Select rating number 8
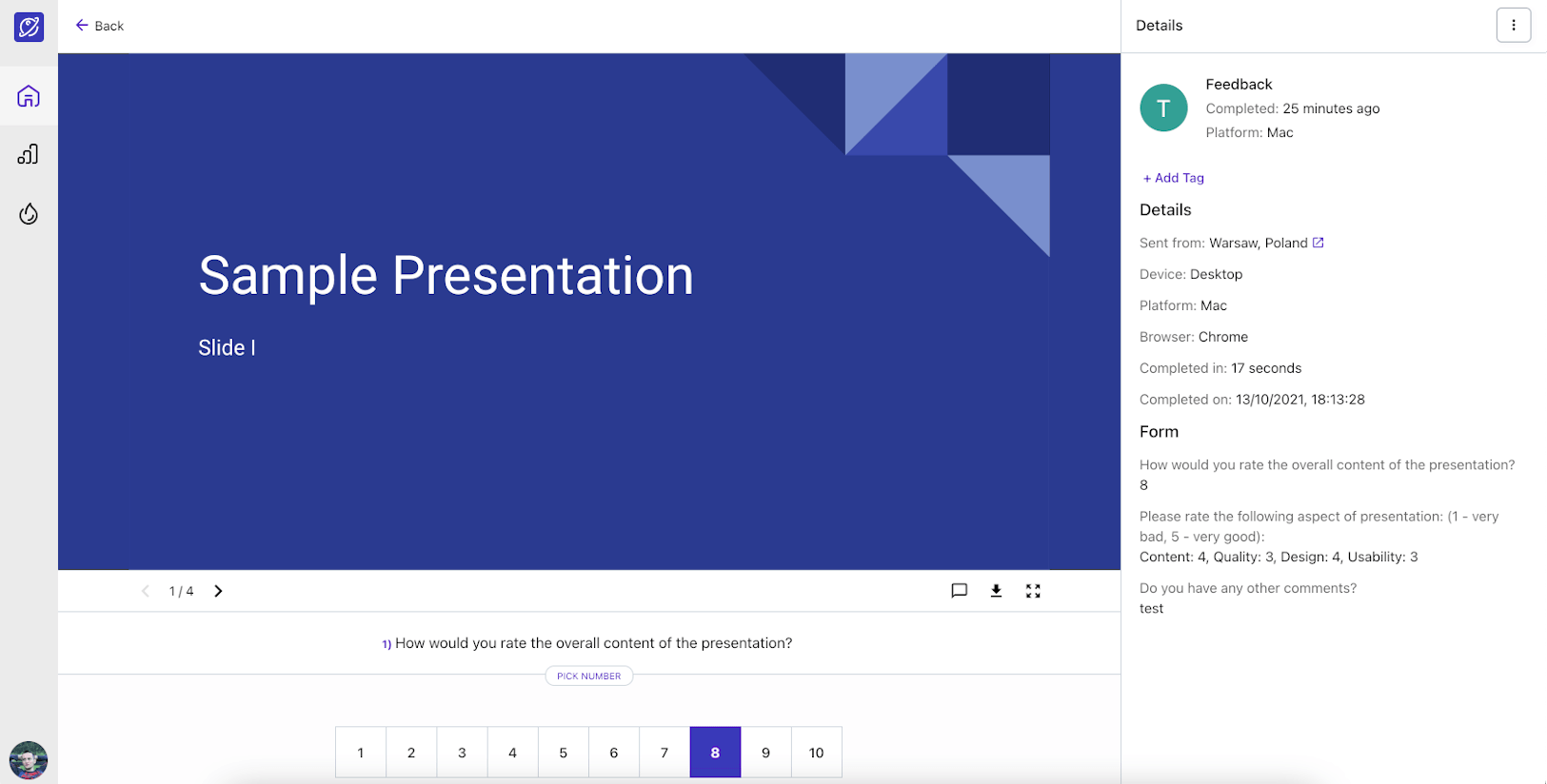The image size is (1547, 784). 715,753
